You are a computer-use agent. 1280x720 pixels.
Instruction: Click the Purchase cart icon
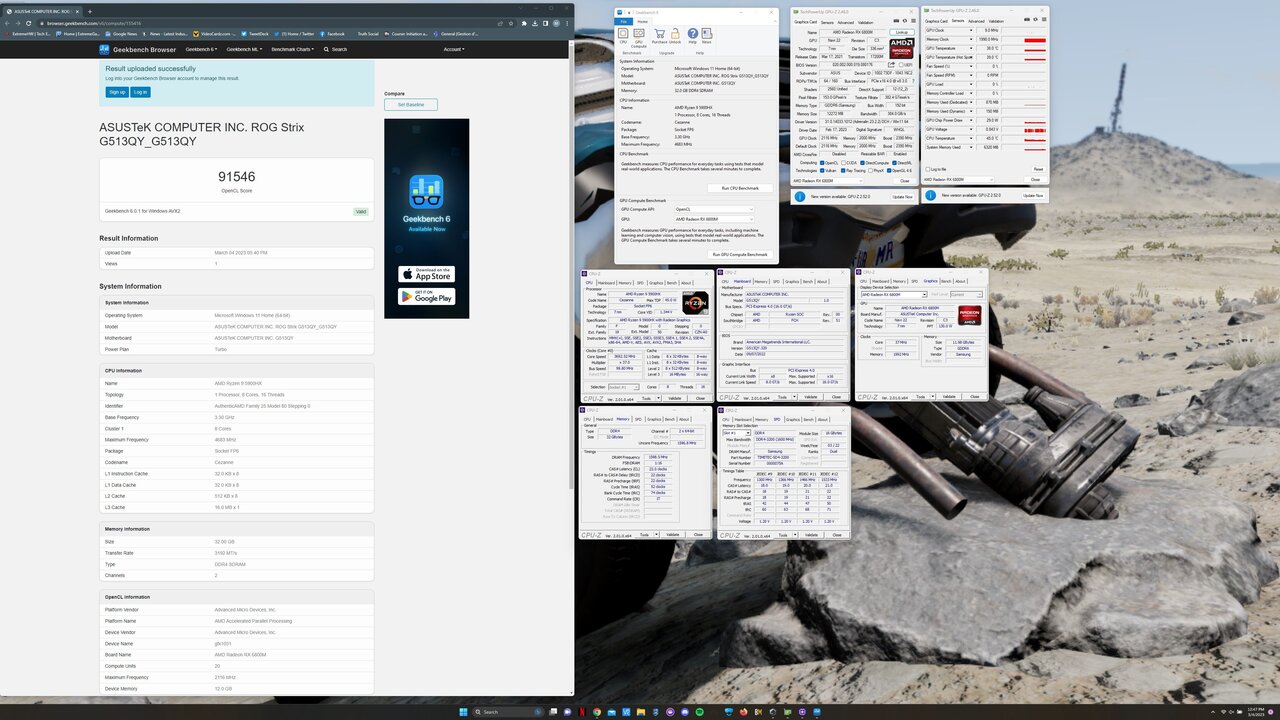(659, 34)
